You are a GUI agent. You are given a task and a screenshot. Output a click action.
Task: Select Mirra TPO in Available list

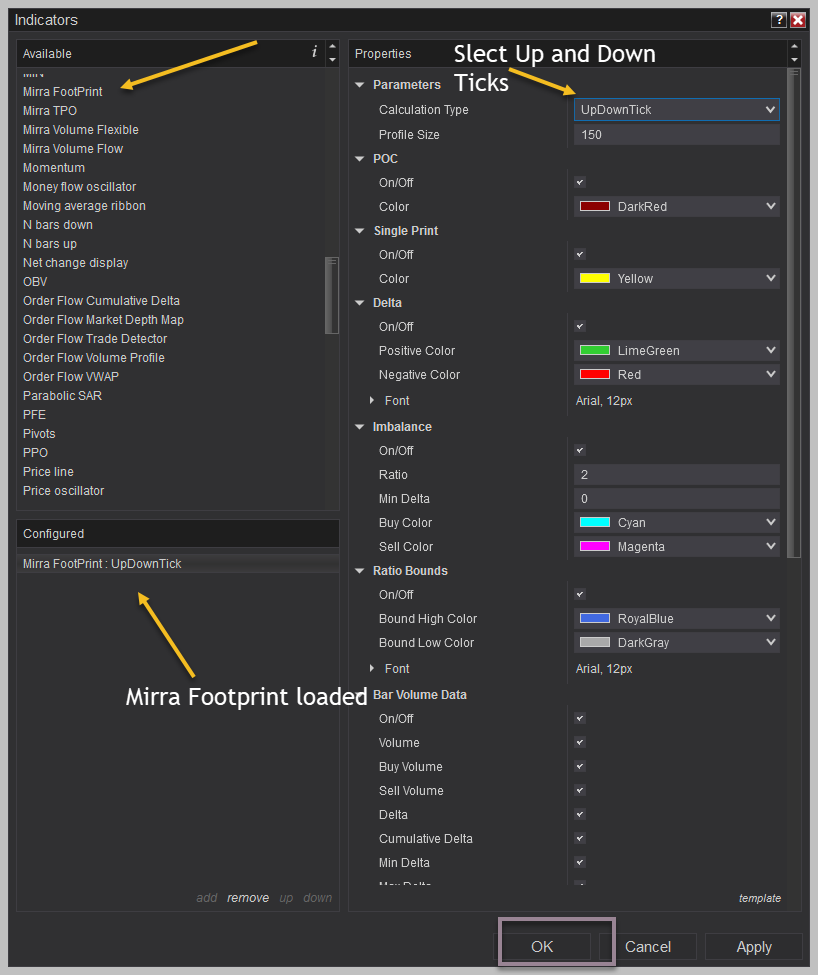pyautogui.click(x=50, y=111)
